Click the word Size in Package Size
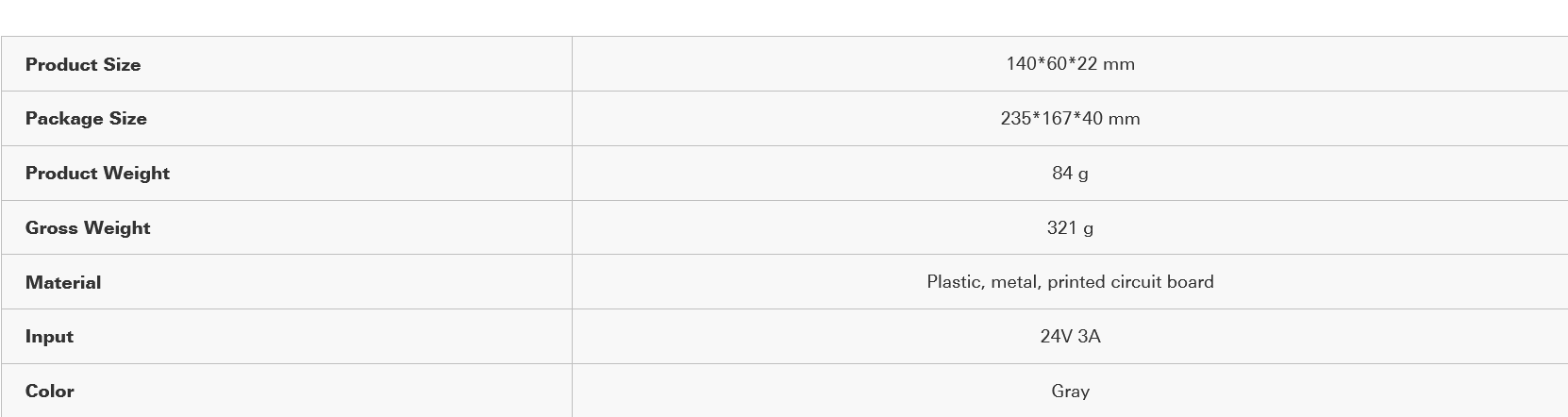Image resolution: width=1568 pixels, height=417 pixels. (x=127, y=119)
